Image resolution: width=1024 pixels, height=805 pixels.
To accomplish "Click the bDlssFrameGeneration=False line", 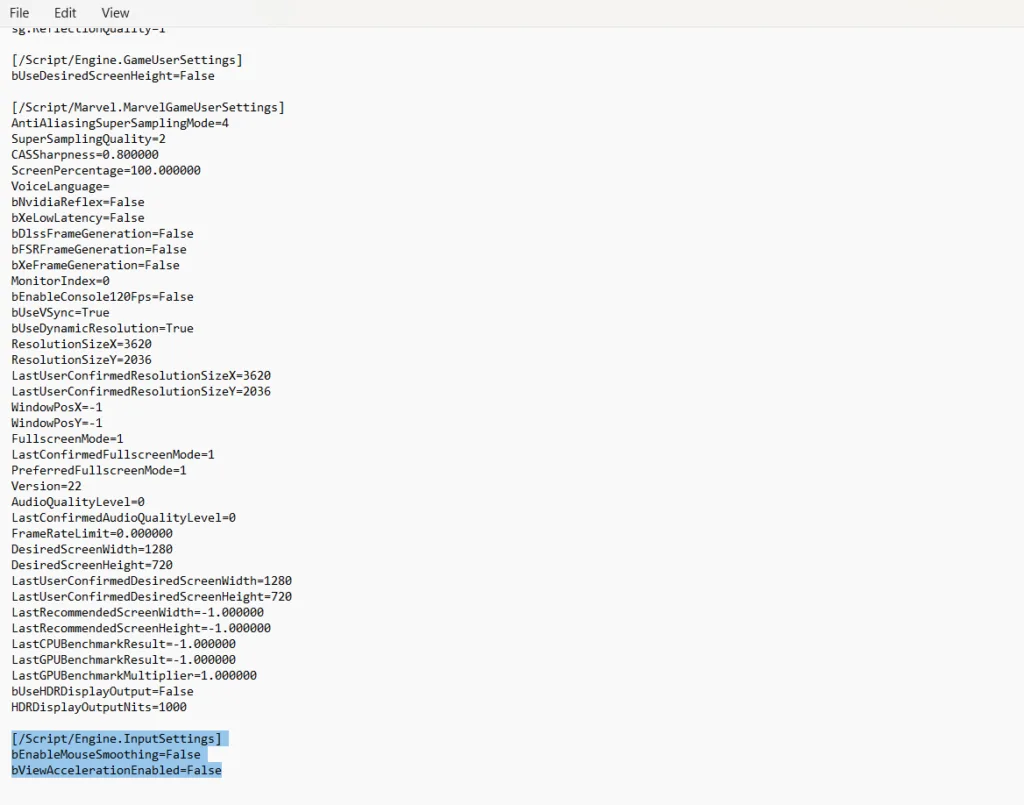I will (x=103, y=234).
